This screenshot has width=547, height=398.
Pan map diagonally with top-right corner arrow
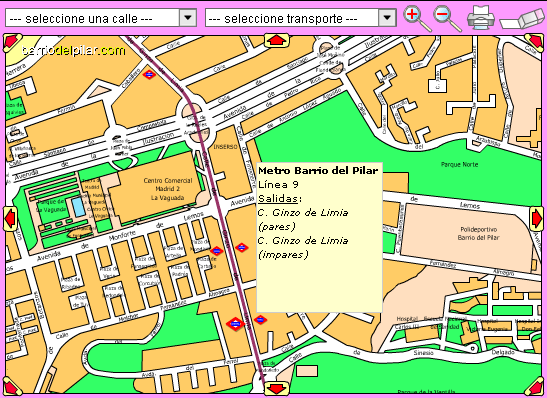[534, 43]
